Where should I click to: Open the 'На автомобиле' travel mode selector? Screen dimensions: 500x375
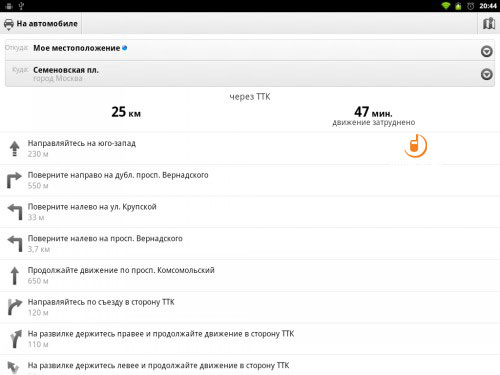click(41, 24)
